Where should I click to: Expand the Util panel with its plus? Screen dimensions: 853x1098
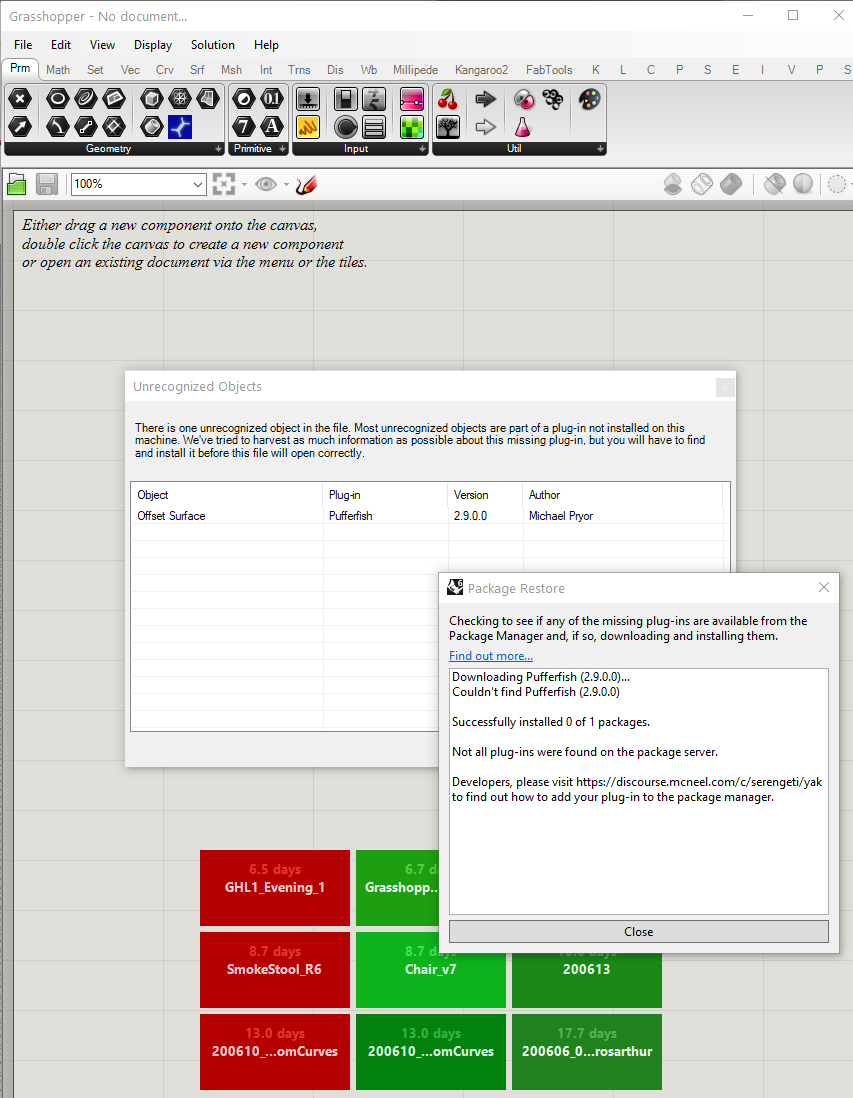point(600,149)
